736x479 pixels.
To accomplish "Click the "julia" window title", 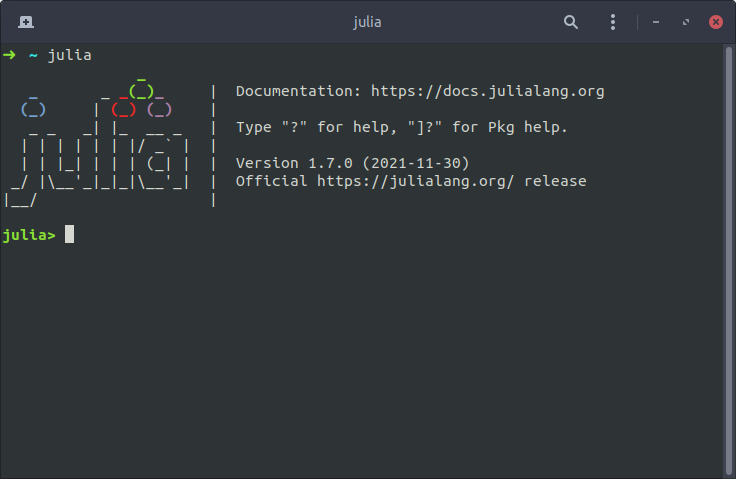I will click(x=367, y=22).
